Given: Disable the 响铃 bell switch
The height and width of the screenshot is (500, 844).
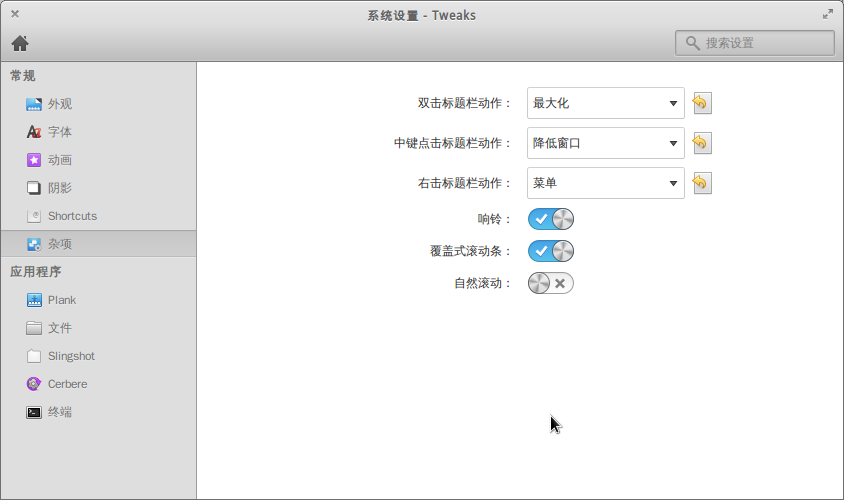Looking at the screenshot, I should (551, 219).
